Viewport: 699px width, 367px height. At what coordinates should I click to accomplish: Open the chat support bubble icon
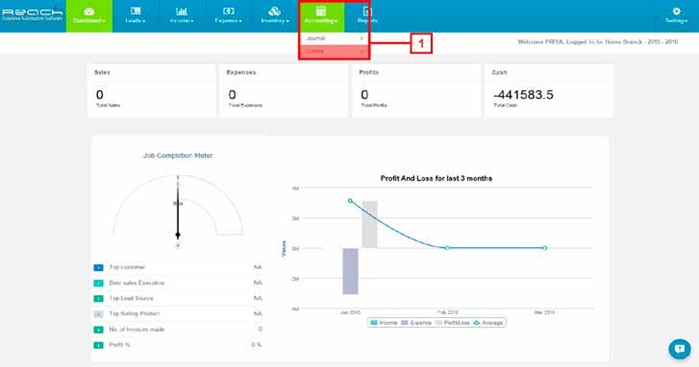[679, 349]
